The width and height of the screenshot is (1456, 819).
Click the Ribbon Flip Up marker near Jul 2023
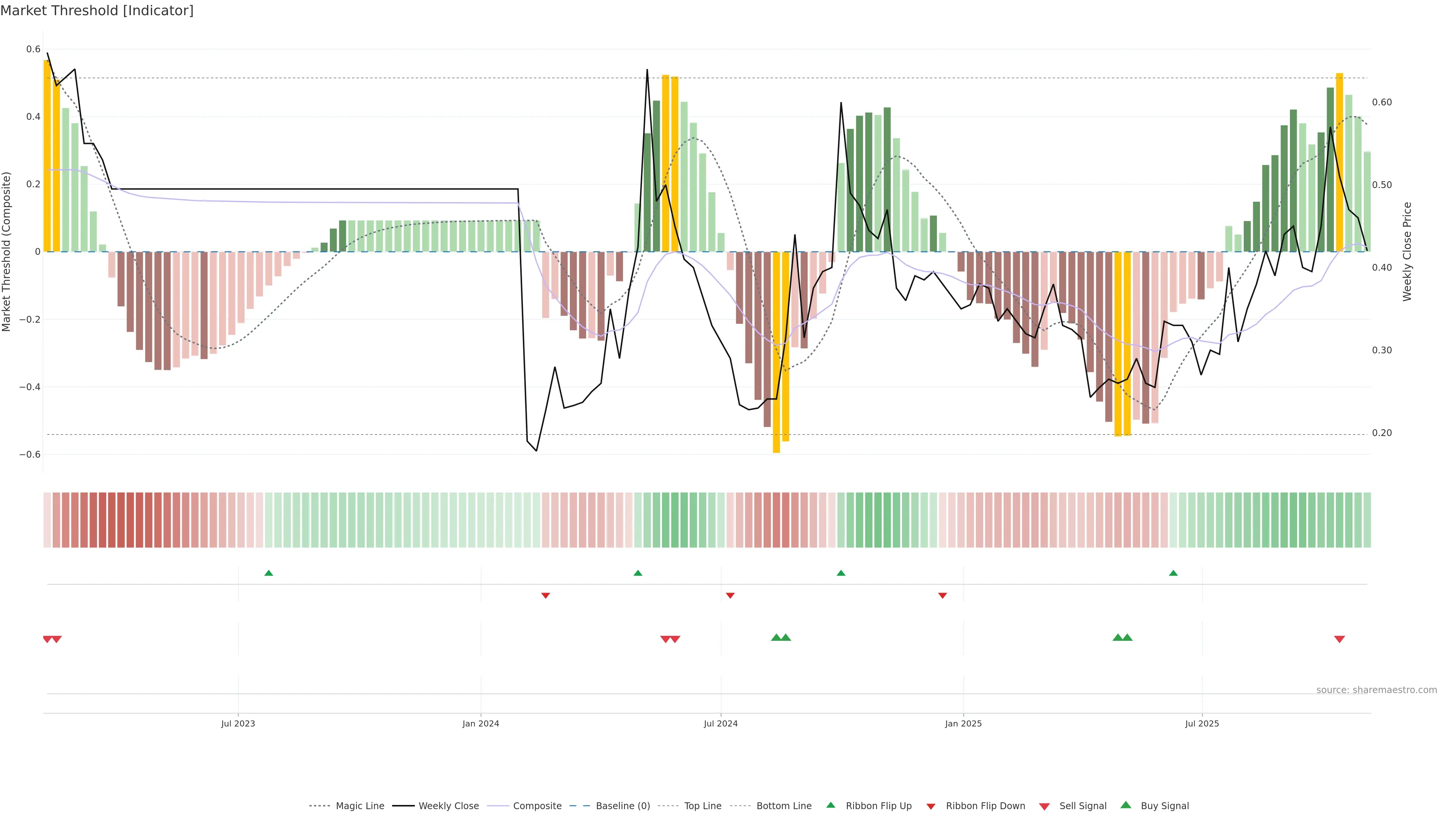(x=268, y=573)
